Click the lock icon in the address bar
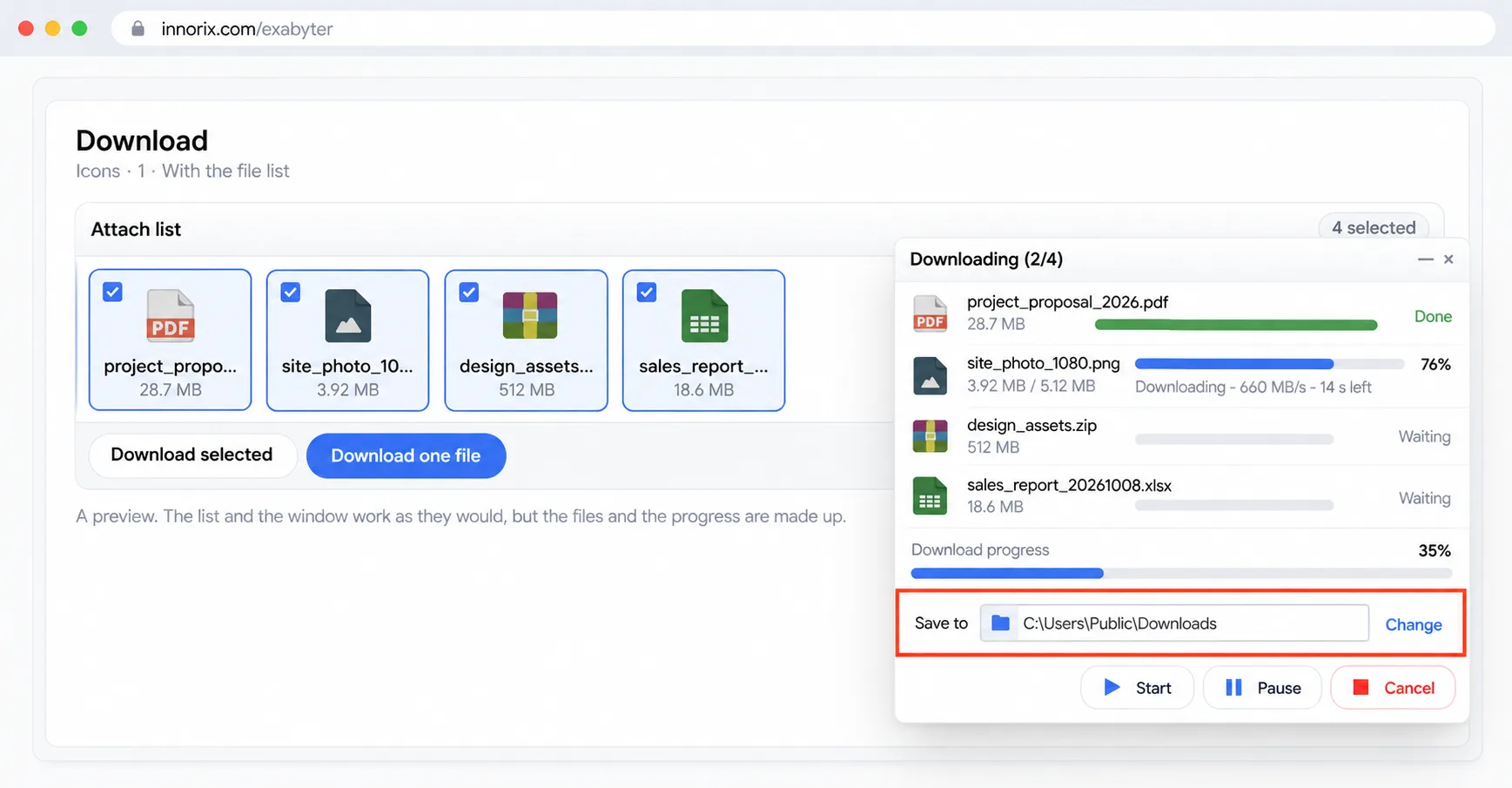1512x788 pixels. [138, 29]
